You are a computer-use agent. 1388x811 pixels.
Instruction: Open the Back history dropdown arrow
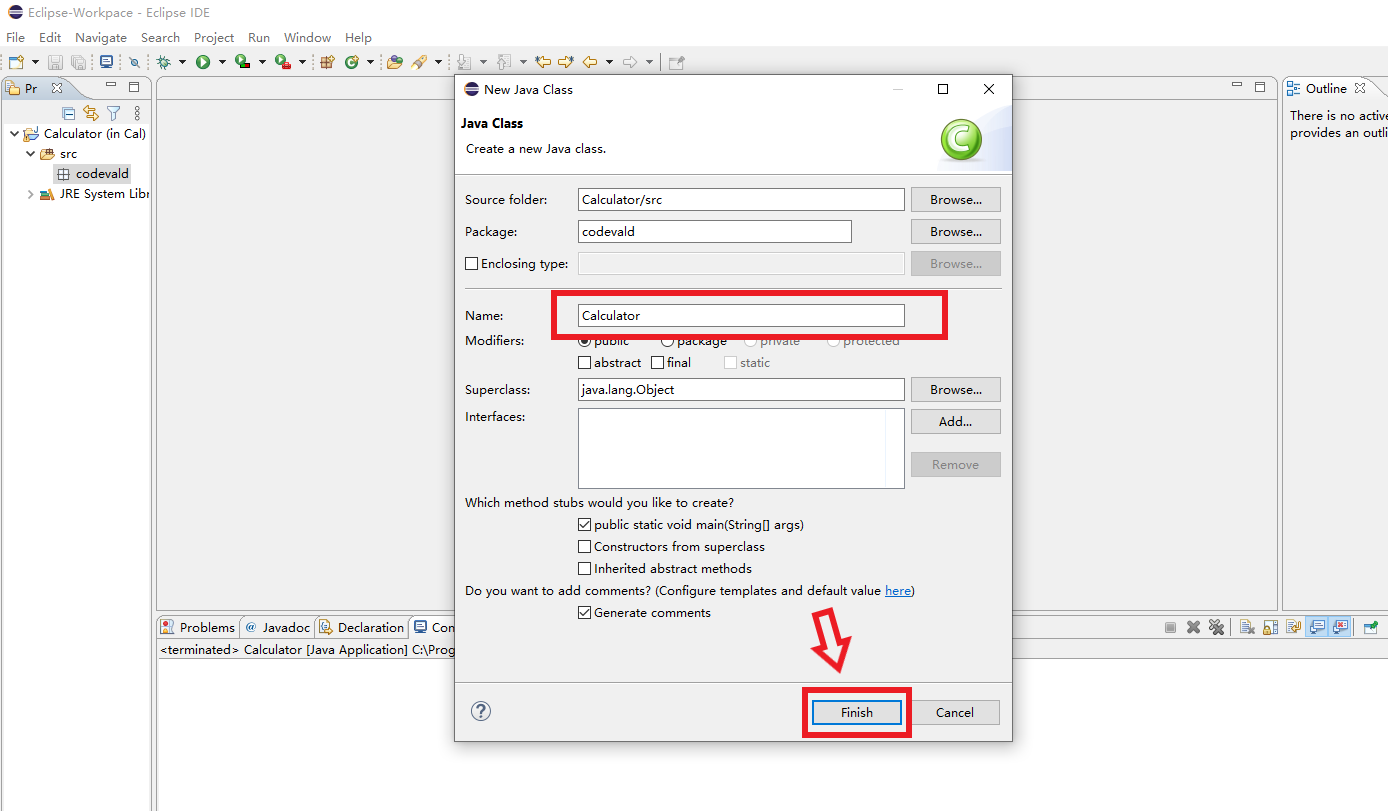(x=609, y=62)
